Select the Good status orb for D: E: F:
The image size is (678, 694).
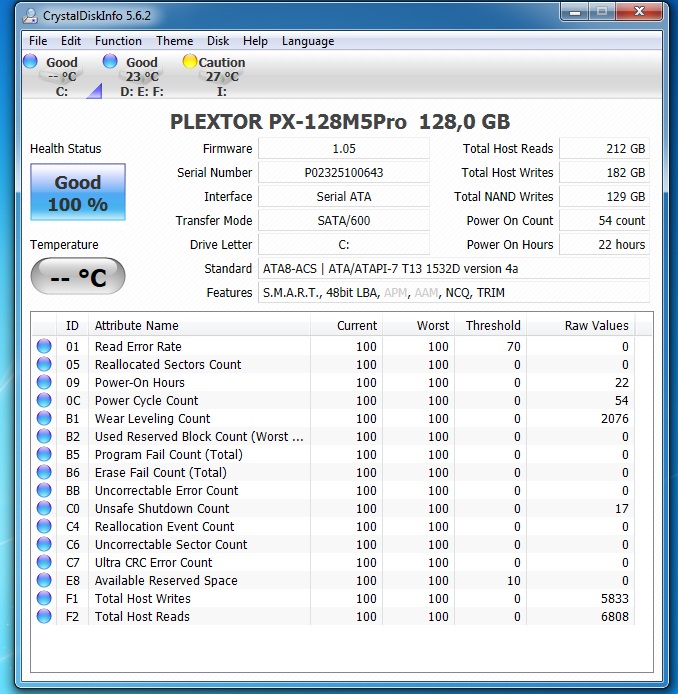tap(110, 62)
